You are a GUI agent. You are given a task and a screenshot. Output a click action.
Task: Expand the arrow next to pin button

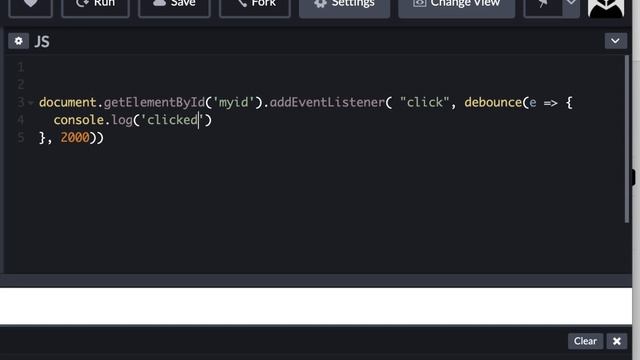571,6
